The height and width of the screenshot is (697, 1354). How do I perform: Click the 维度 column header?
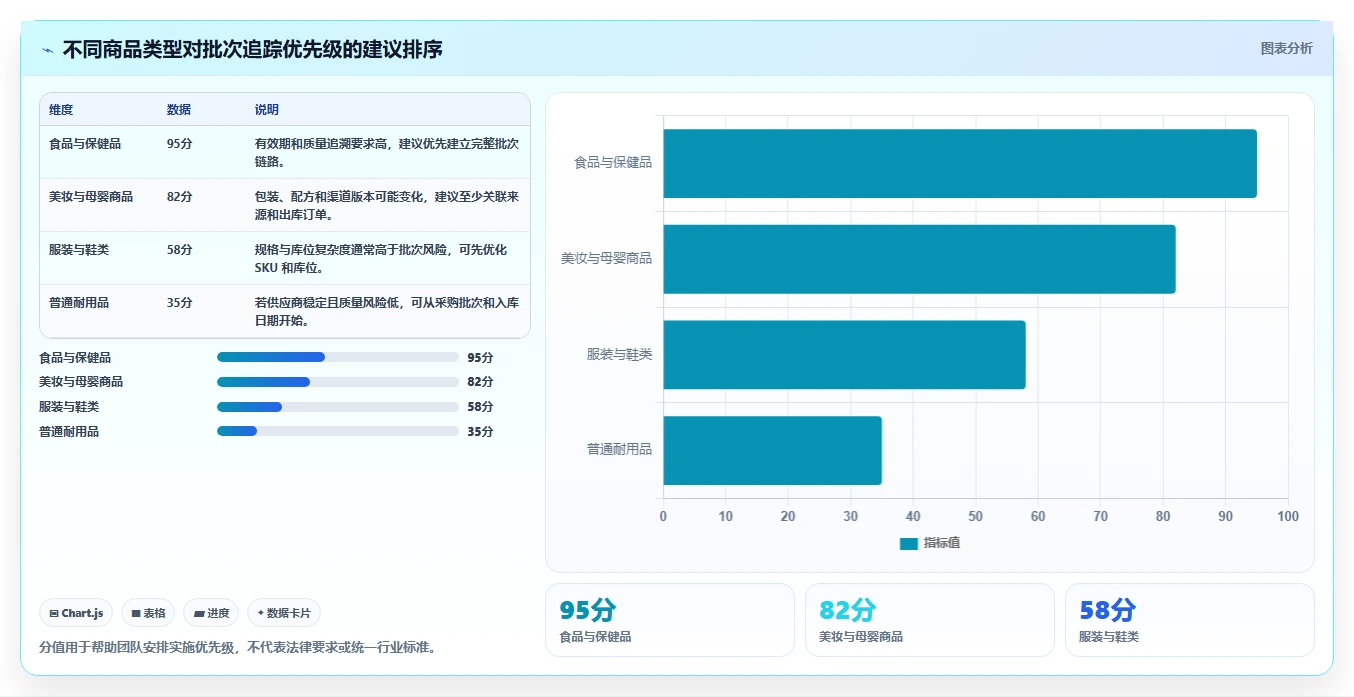pos(61,110)
